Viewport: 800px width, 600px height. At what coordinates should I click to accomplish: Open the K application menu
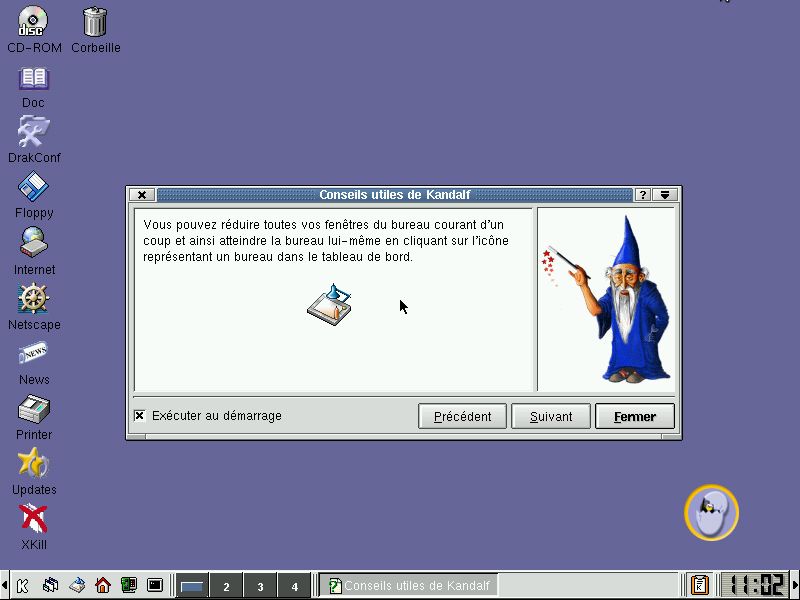click(x=20, y=585)
